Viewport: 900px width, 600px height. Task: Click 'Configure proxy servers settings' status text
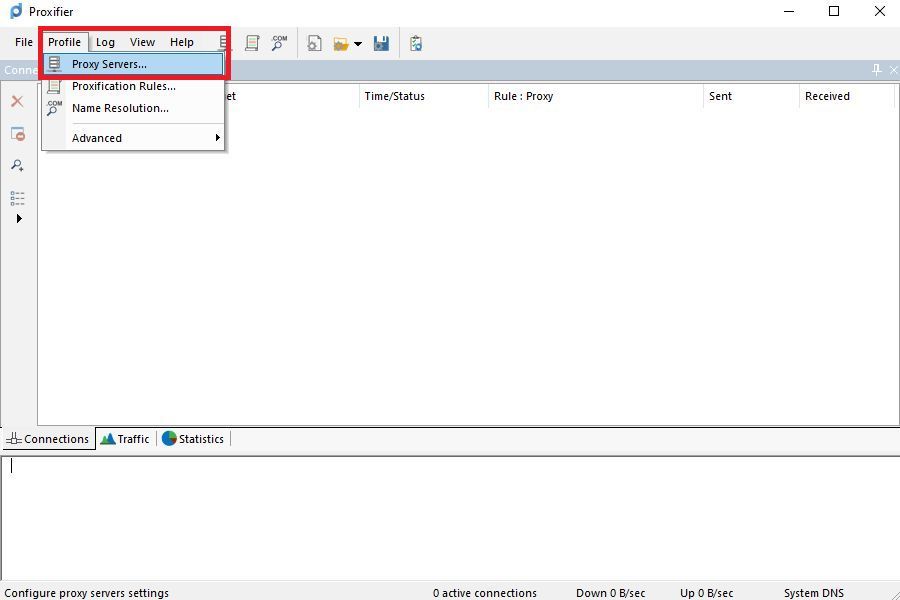pyautogui.click(x=87, y=593)
